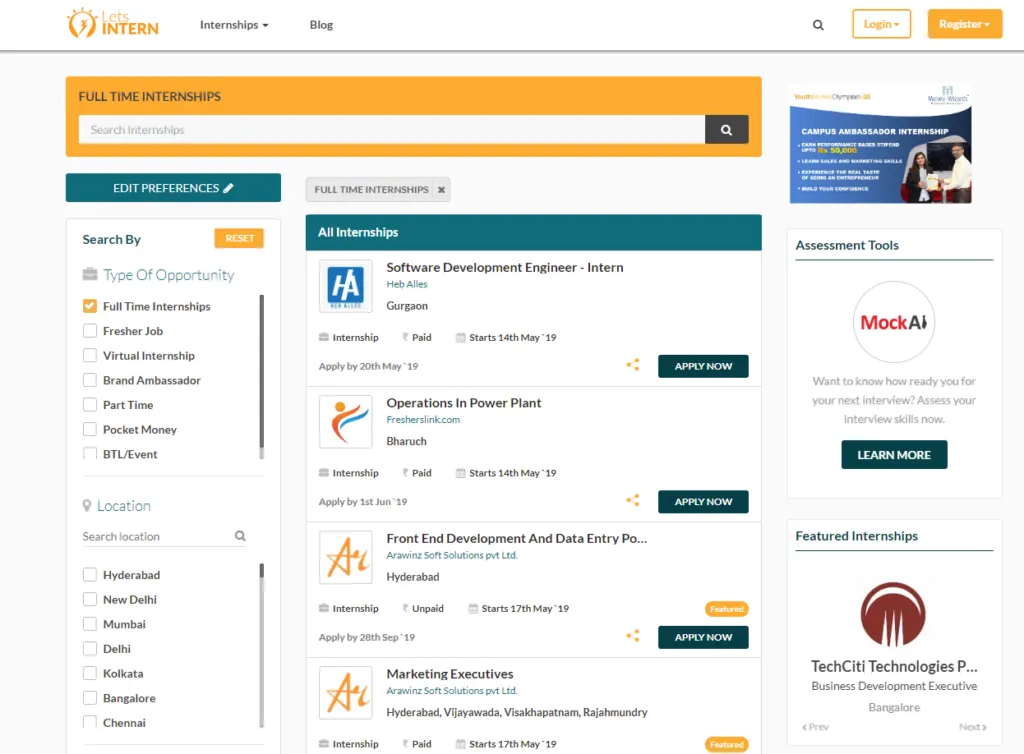Select the Delhi location checkbox
This screenshot has height=754, width=1024.
[x=90, y=649]
